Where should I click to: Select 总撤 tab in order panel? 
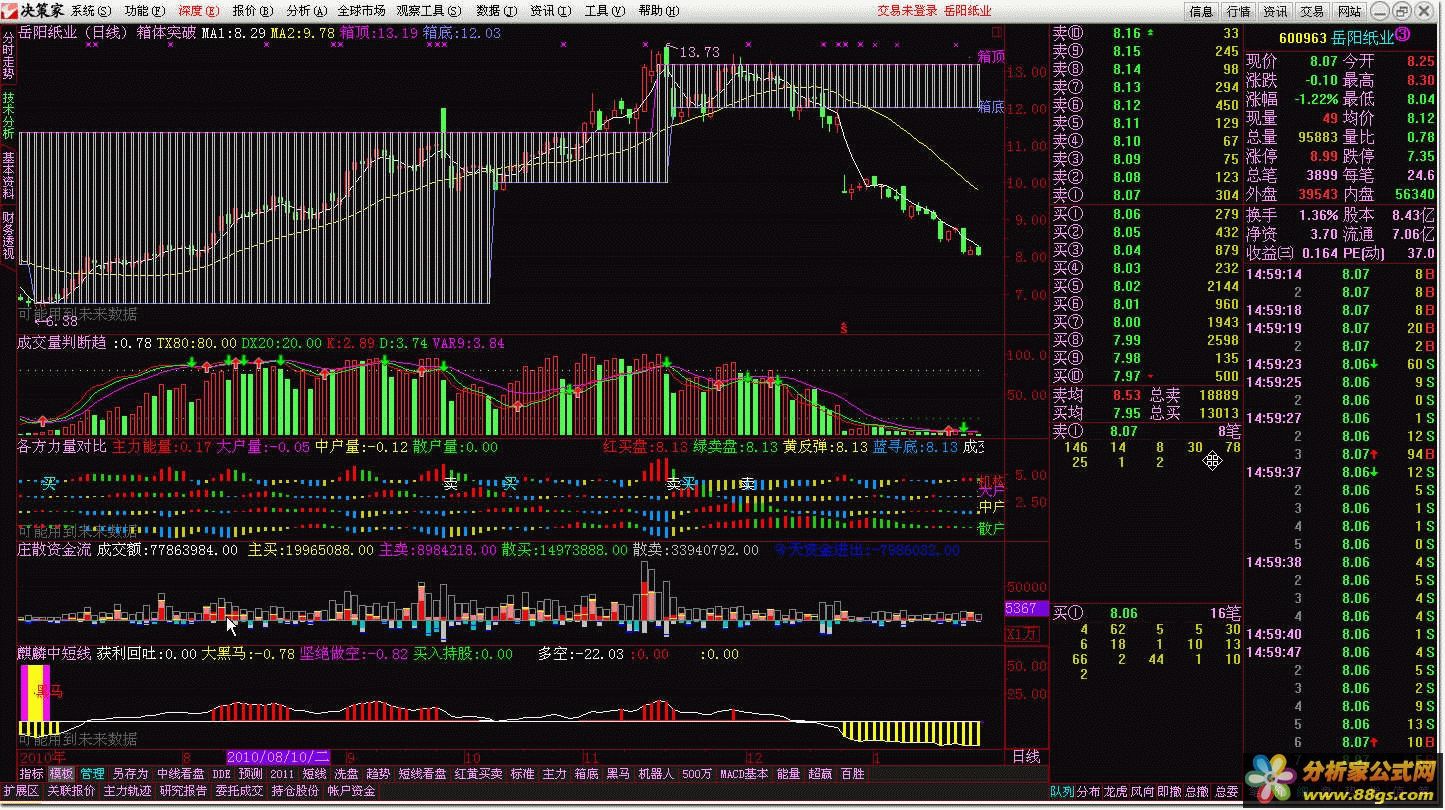click(1196, 791)
